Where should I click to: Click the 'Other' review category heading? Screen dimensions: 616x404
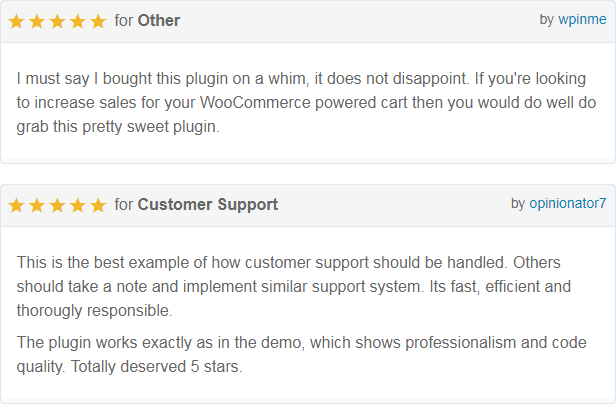[x=159, y=20]
